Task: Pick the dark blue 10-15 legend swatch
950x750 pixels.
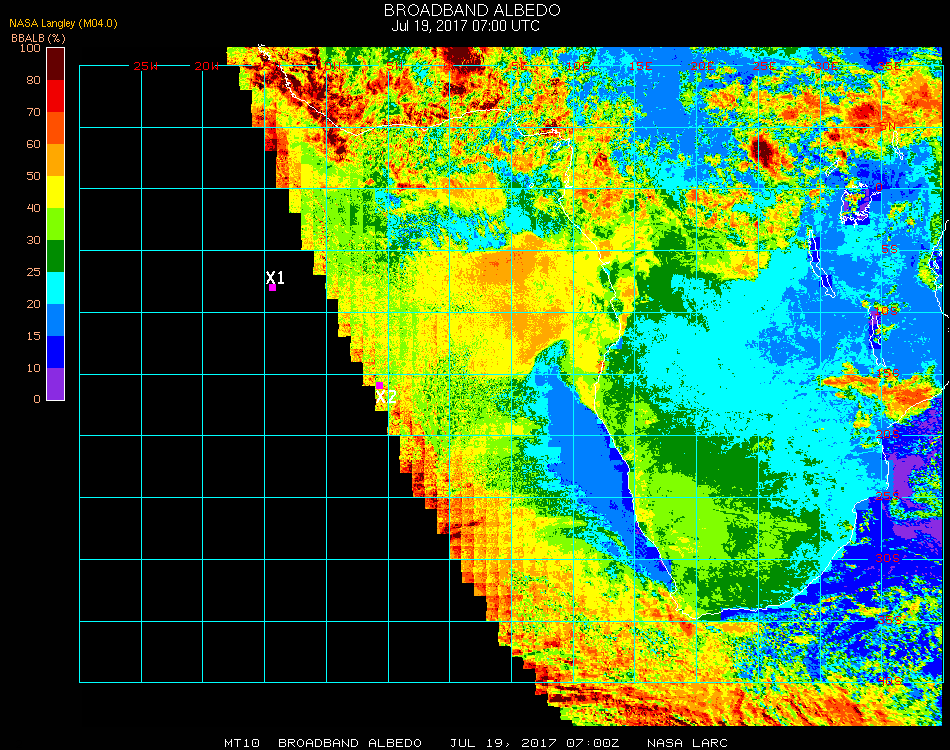Action: 56,352
